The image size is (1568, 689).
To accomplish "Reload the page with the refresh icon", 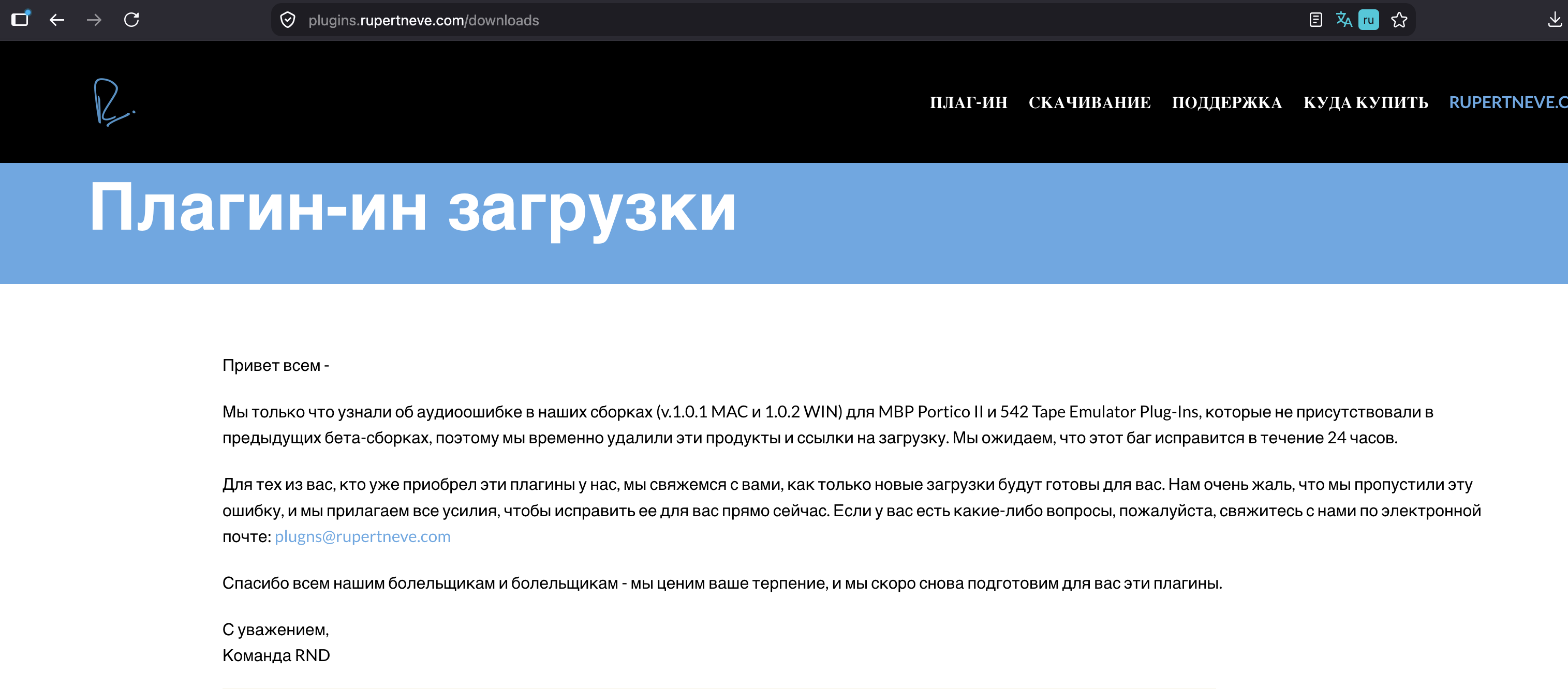I will 131,20.
